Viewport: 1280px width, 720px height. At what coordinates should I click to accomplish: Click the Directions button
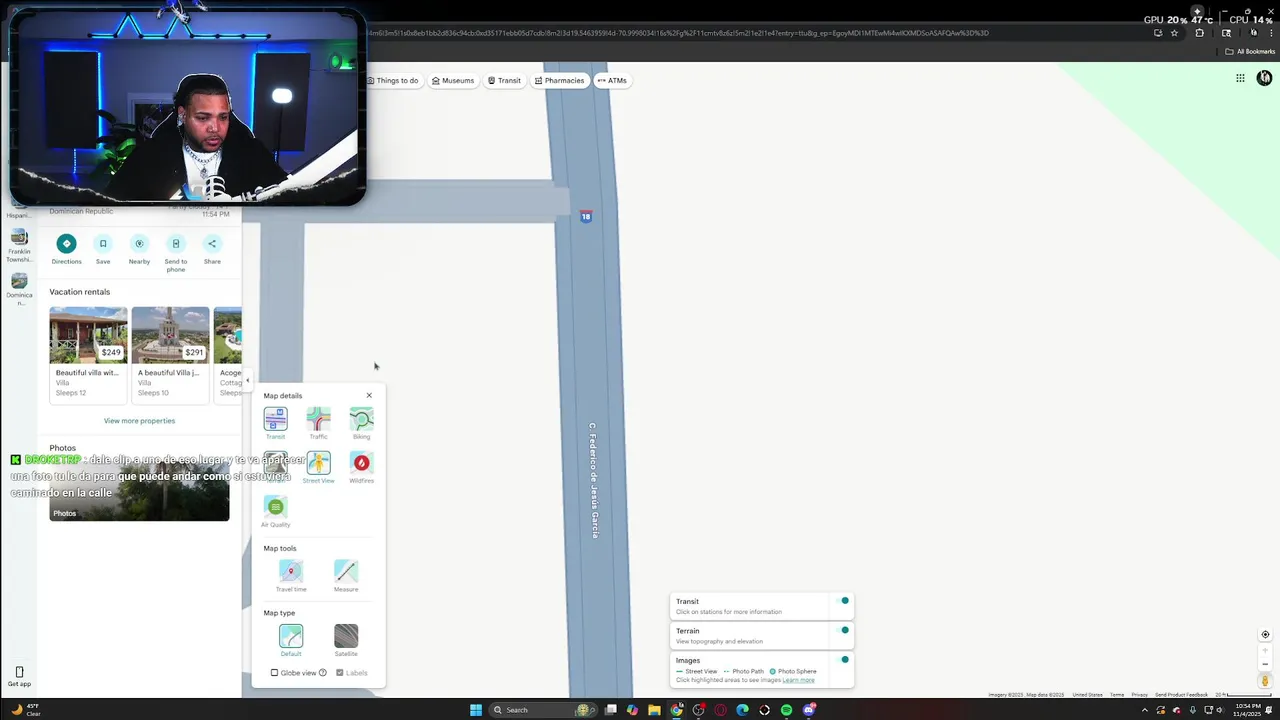[66, 249]
